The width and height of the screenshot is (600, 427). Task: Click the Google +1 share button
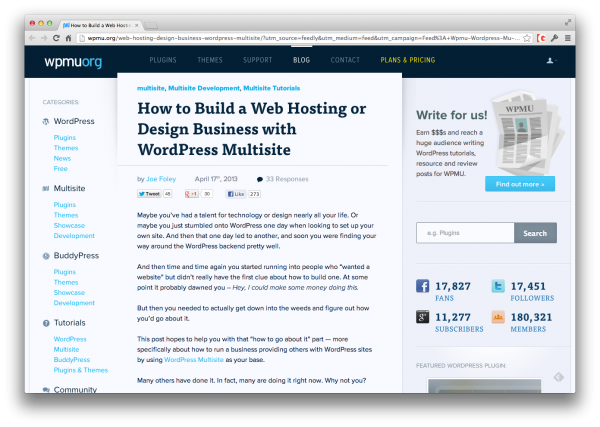[x=191, y=194]
